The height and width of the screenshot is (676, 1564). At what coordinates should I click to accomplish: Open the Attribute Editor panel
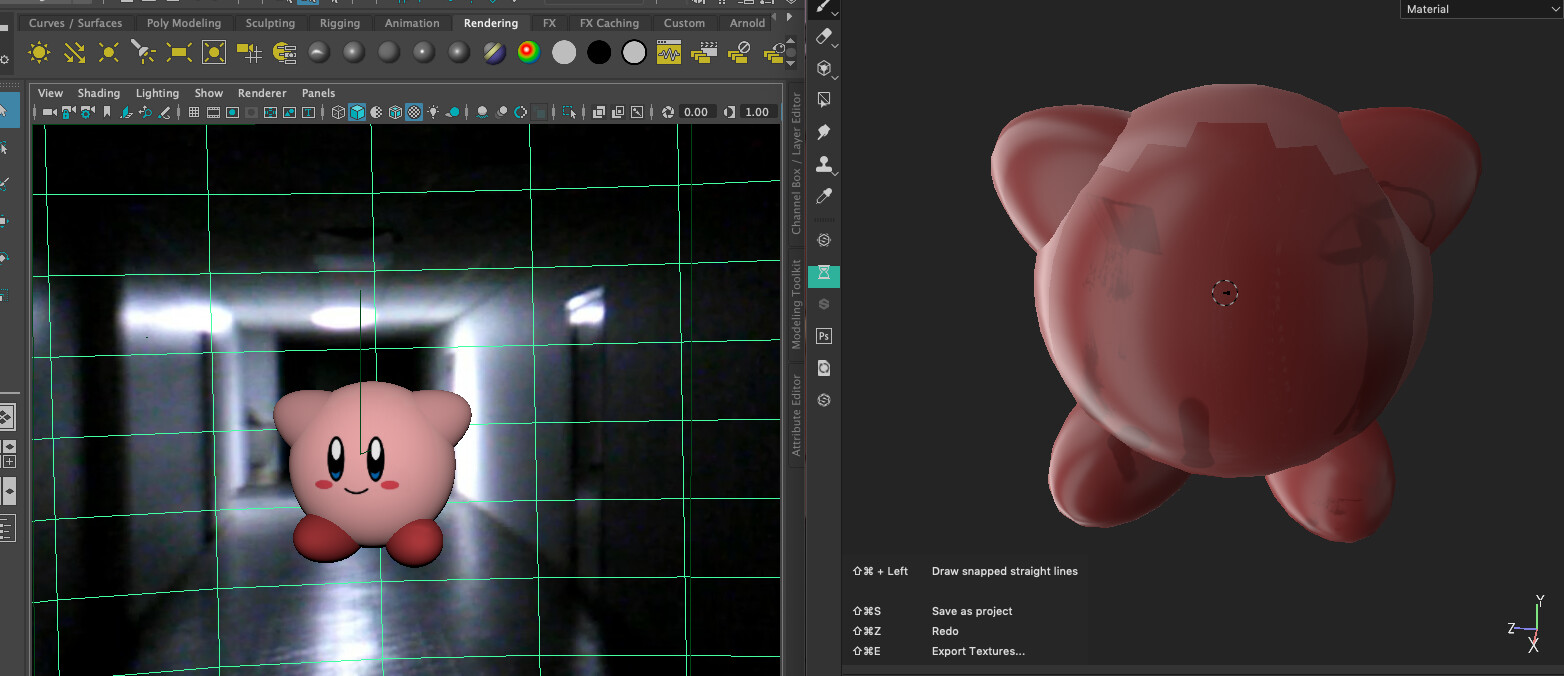(797, 415)
